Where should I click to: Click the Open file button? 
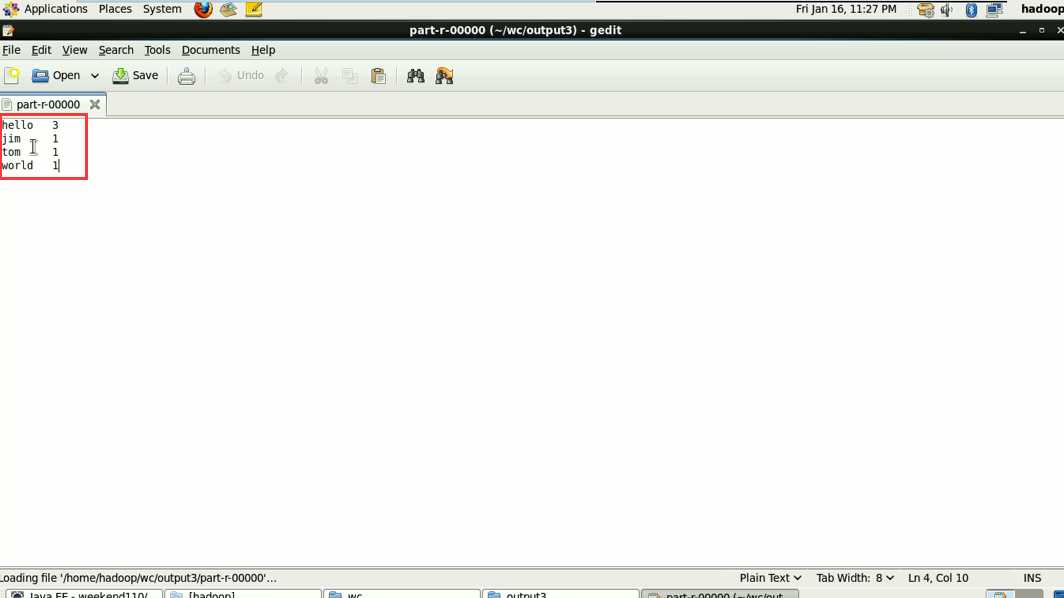click(x=56, y=75)
